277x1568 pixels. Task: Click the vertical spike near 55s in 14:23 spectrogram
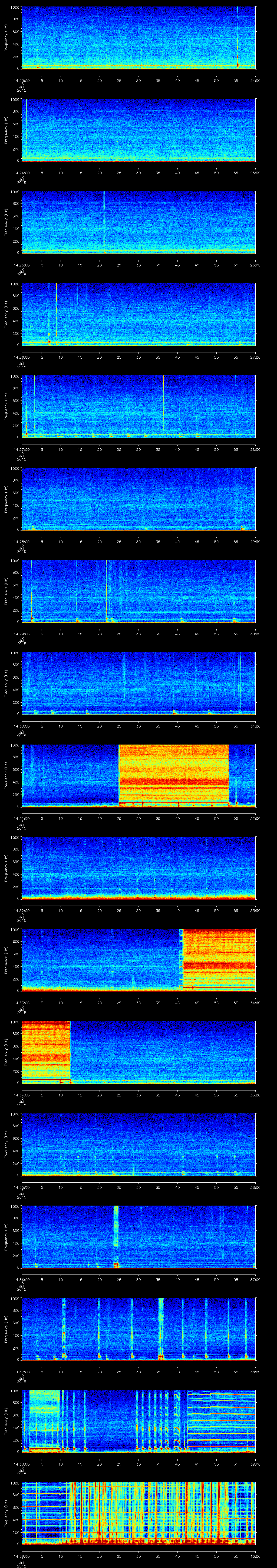pos(238,36)
